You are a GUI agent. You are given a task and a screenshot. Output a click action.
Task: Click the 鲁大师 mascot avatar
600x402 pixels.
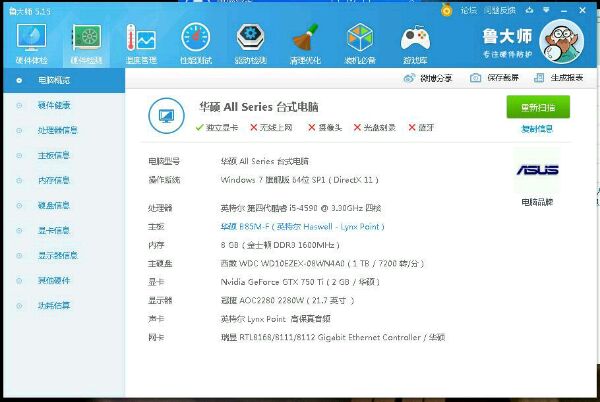(x=561, y=41)
